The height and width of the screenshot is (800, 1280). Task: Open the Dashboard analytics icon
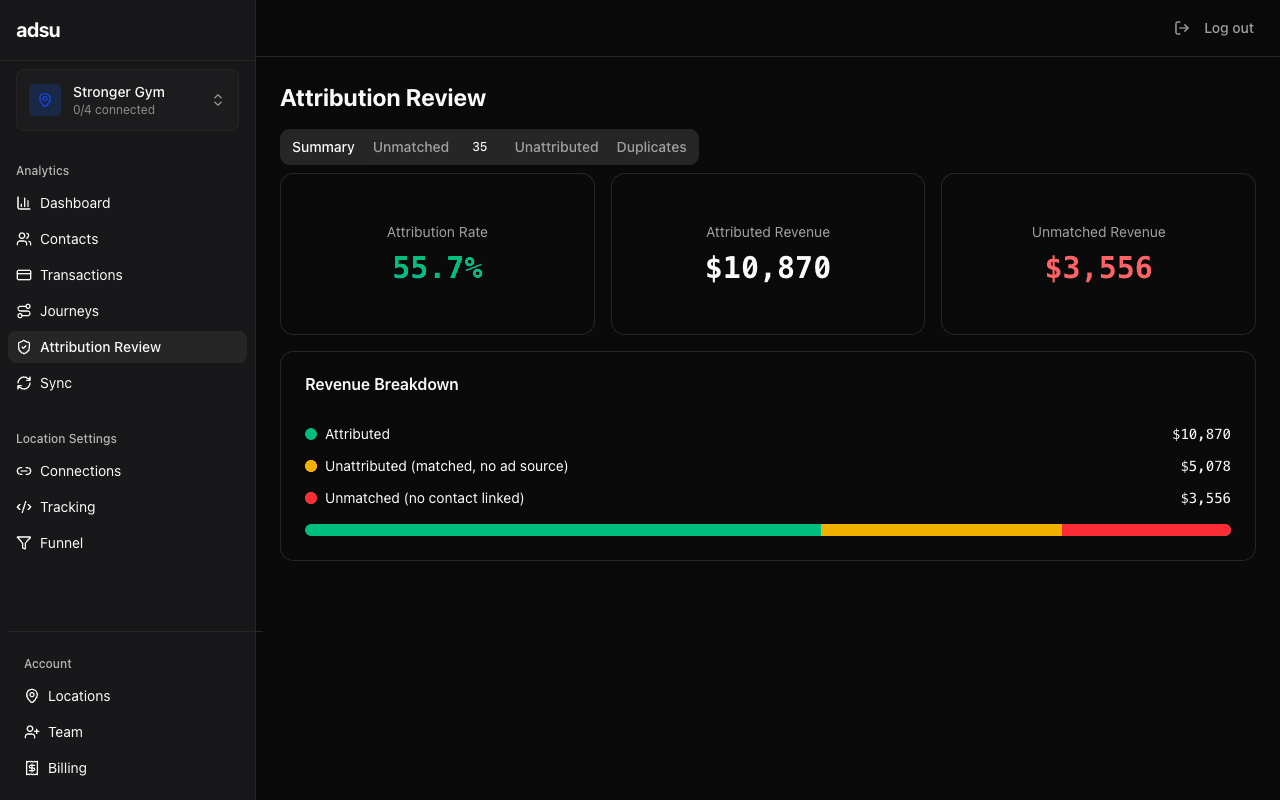coord(24,203)
